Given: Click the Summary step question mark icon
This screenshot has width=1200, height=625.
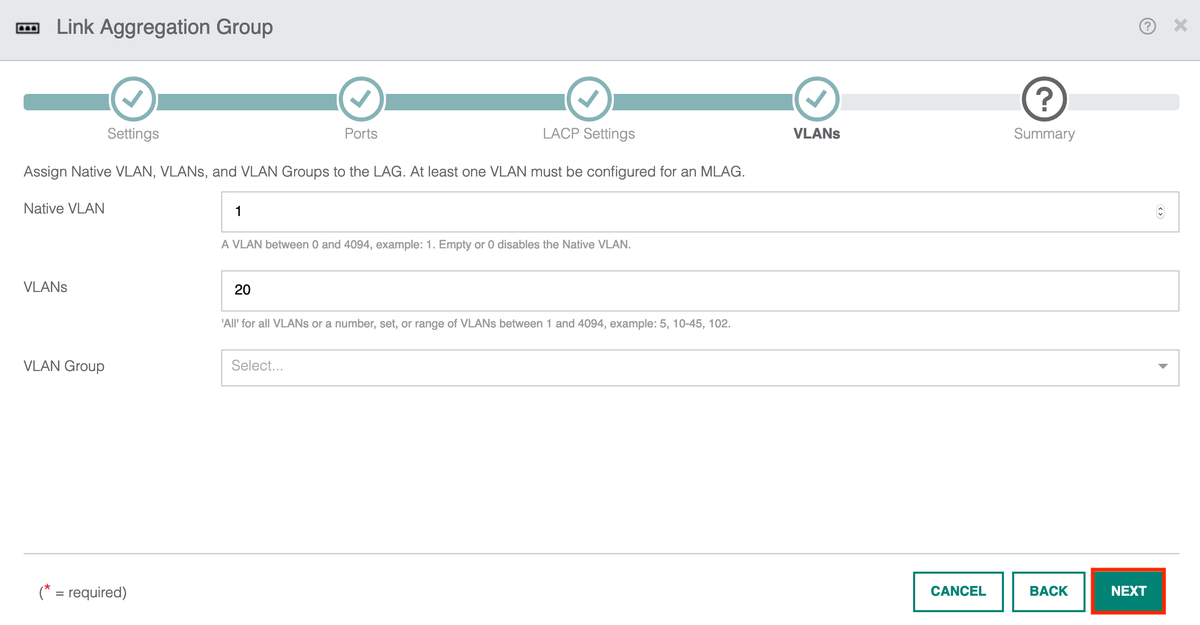Looking at the screenshot, I should 1044,97.
